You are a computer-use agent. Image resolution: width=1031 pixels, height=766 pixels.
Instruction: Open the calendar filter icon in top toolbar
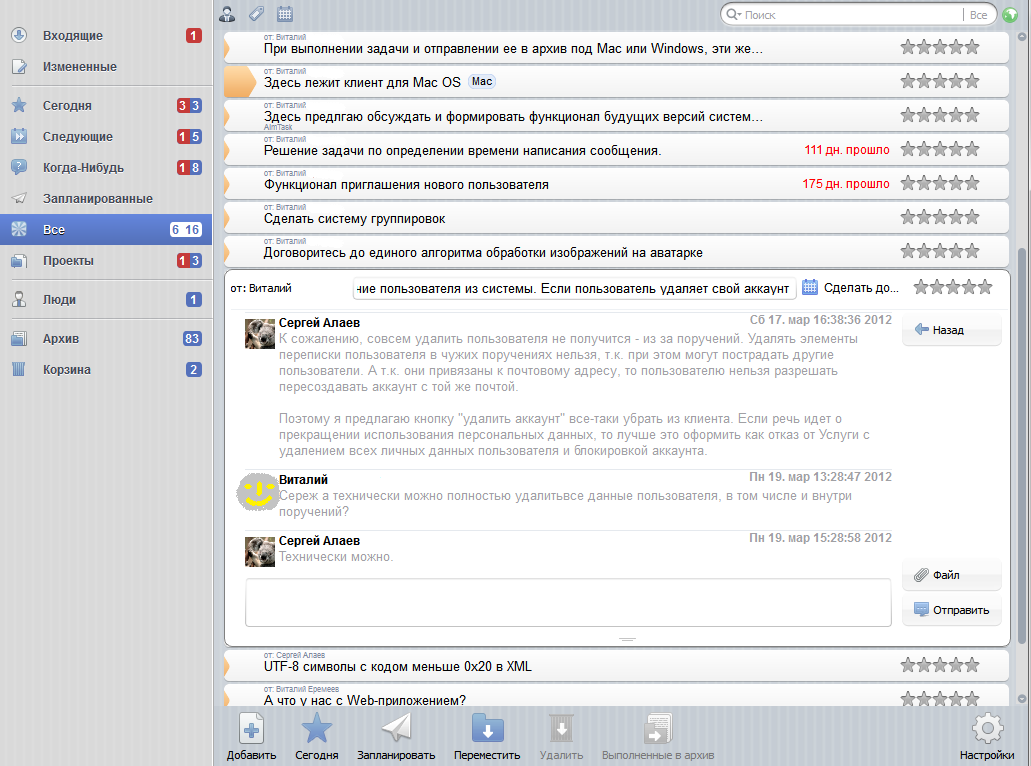285,13
